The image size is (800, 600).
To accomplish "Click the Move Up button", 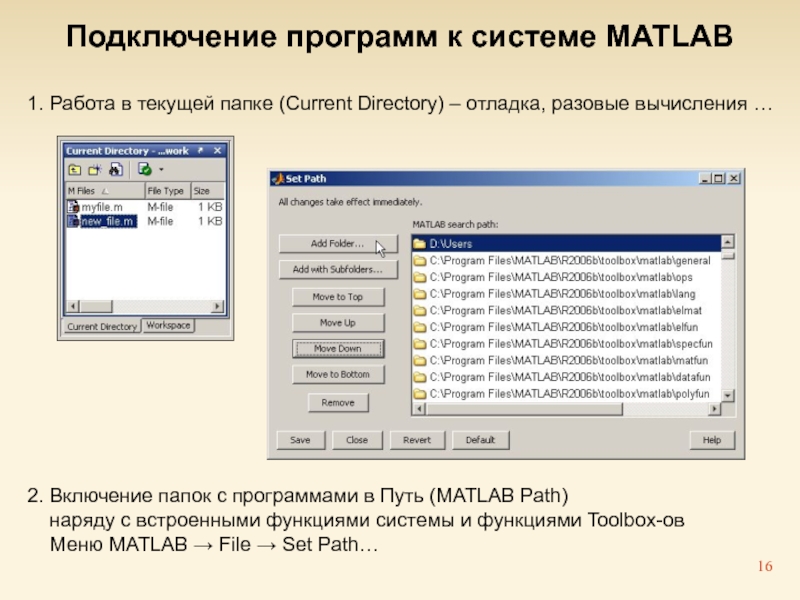I will point(338,322).
